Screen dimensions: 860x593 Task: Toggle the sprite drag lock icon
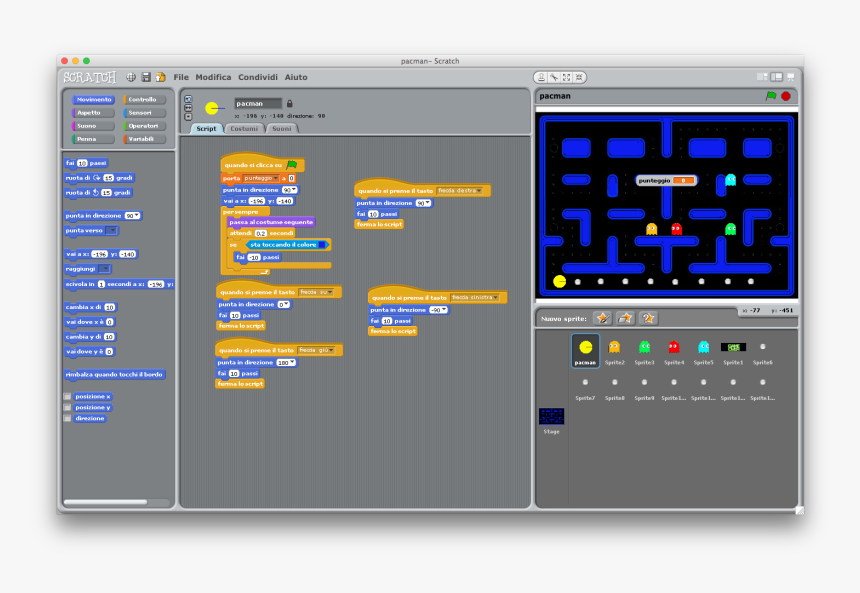290,104
